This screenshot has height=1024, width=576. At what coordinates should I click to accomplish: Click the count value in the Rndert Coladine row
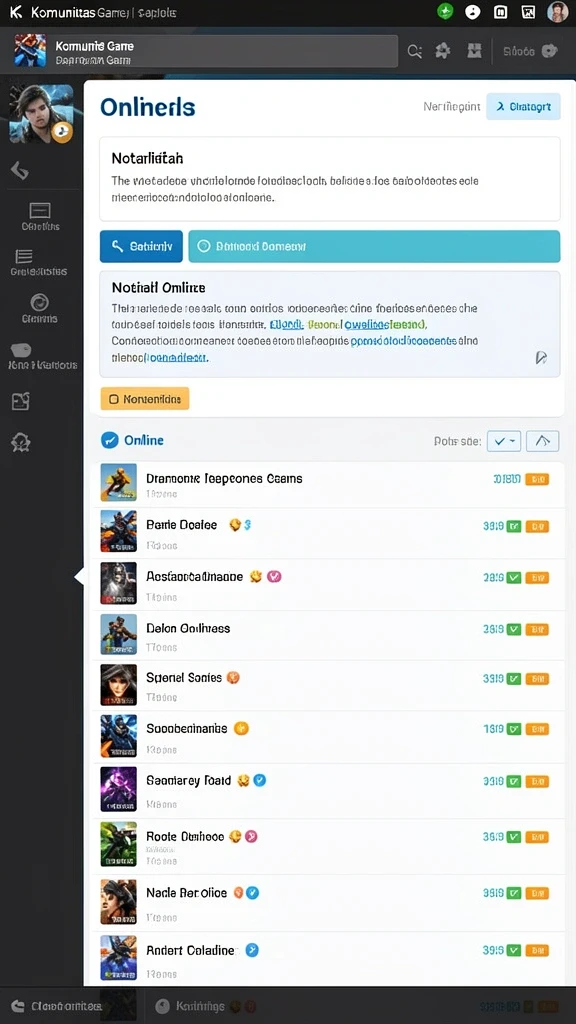[493, 951]
